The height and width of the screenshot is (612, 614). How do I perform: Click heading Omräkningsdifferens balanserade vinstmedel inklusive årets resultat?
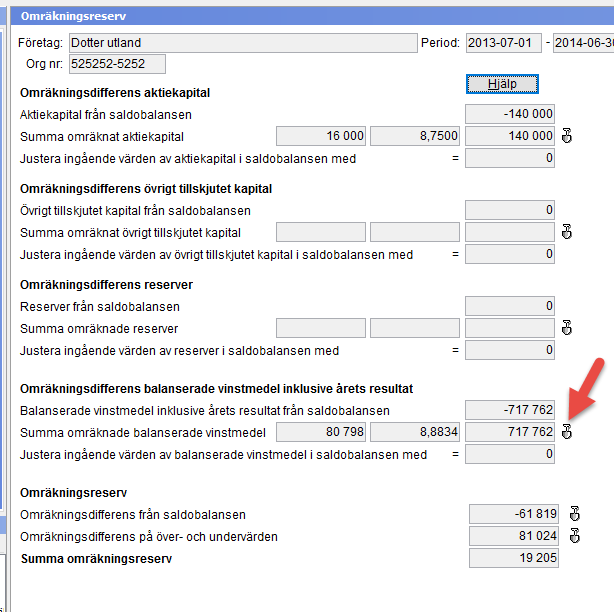click(217, 389)
